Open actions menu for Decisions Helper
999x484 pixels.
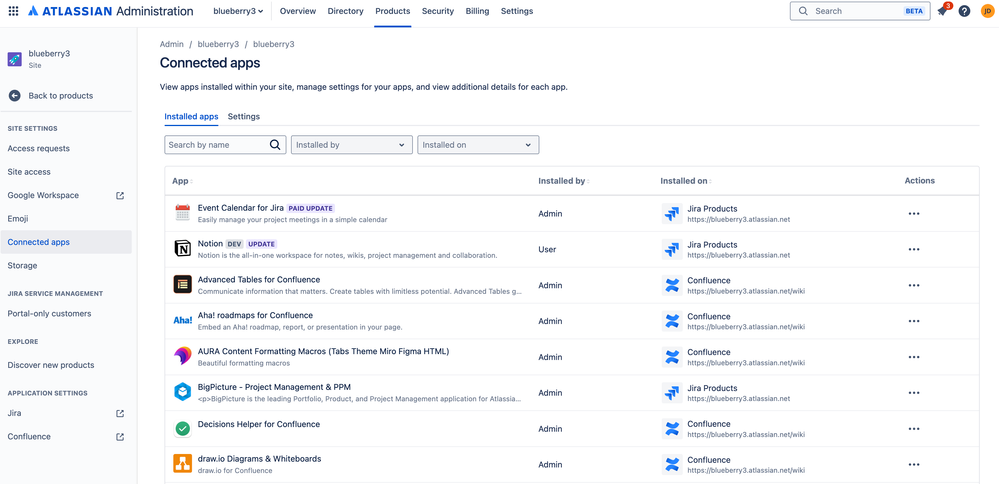pos(914,429)
